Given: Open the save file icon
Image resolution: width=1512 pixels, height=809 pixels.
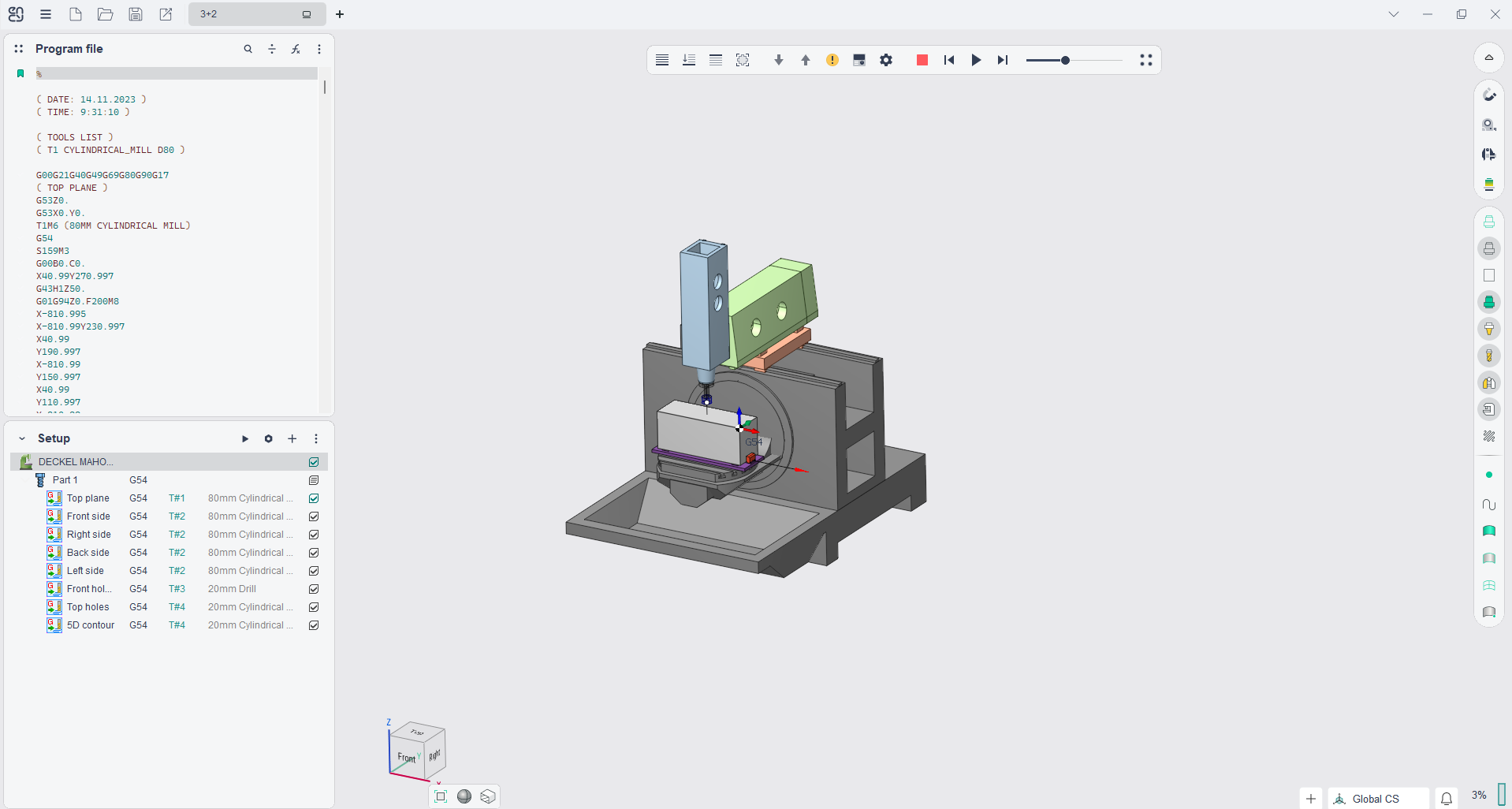Looking at the screenshot, I should [136, 14].
